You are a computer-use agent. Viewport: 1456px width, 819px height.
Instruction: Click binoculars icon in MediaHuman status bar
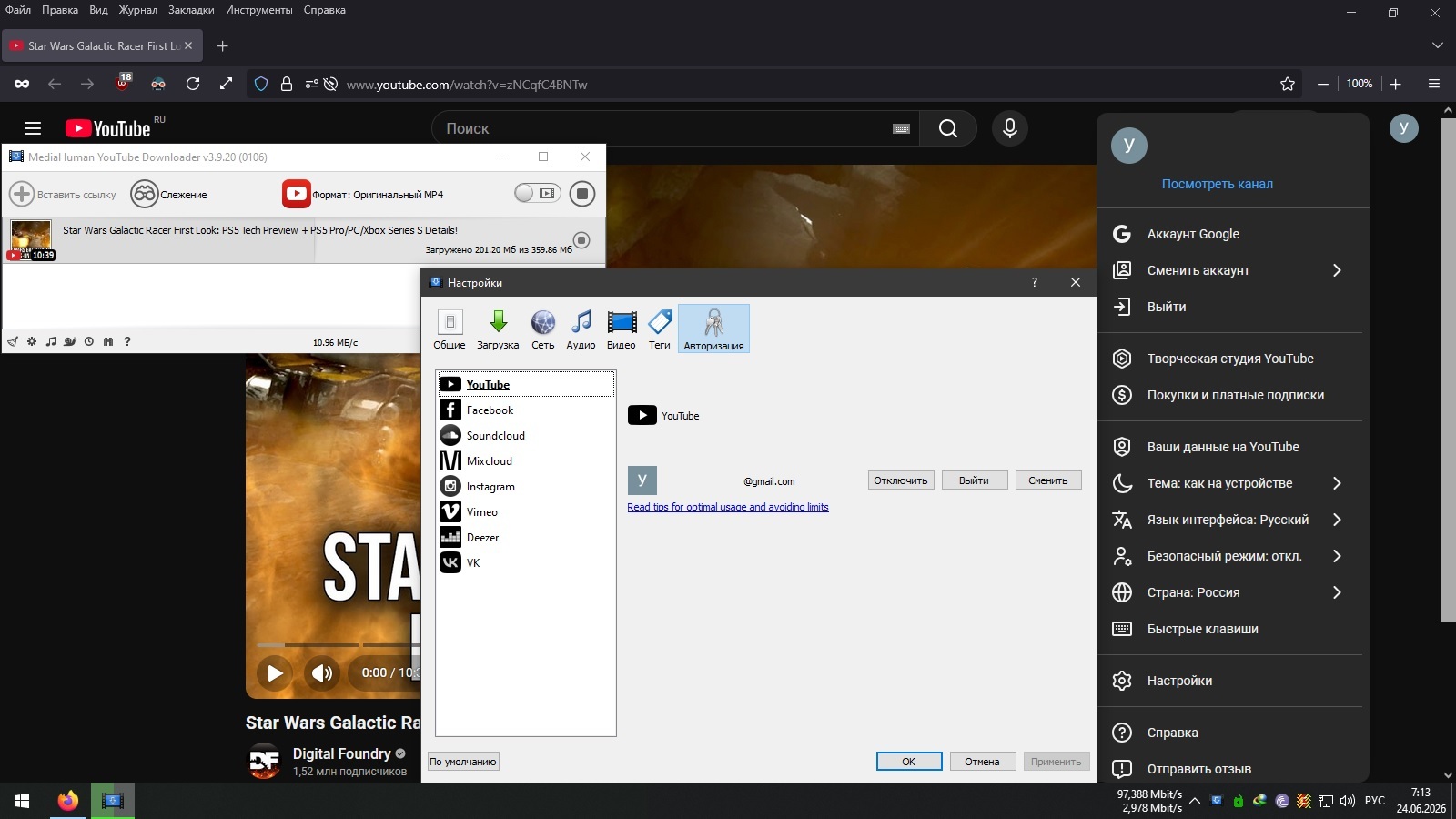tap(108, 342)
